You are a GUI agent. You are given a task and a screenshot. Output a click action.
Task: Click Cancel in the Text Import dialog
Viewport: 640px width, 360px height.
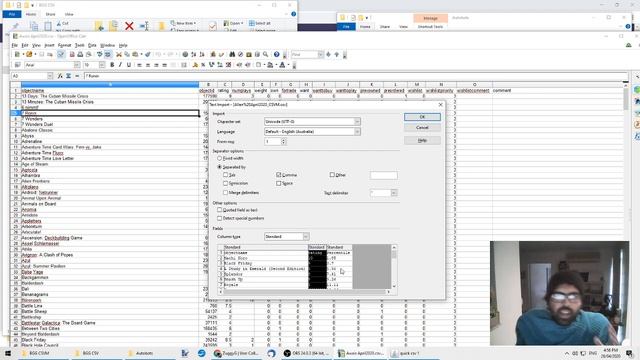(x=422, y=128)
